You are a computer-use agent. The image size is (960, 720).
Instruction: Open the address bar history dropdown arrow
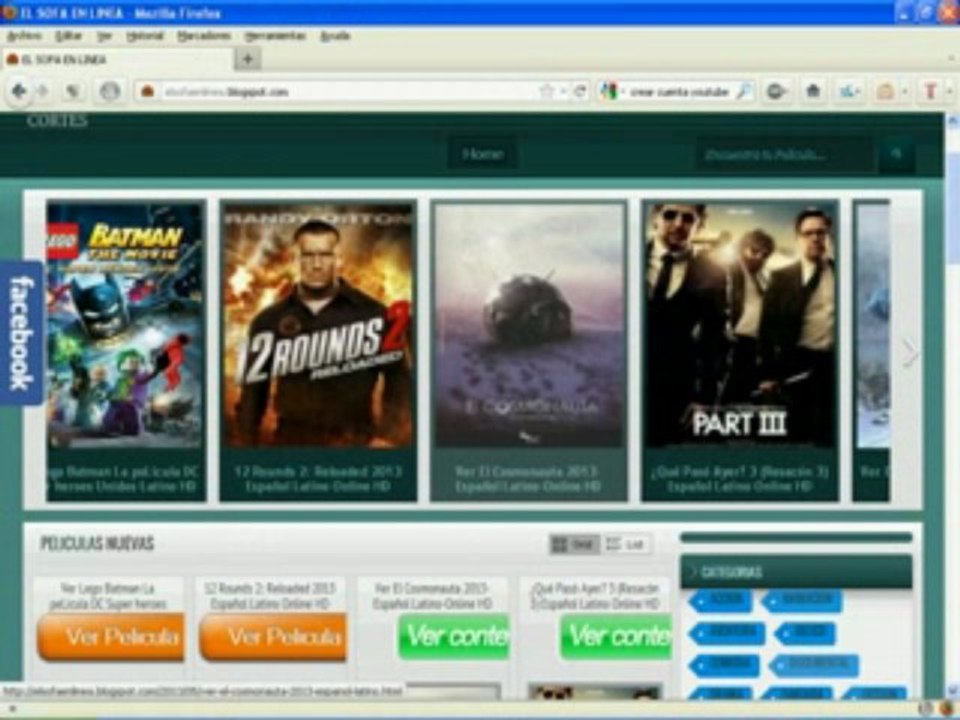(563, 92)
